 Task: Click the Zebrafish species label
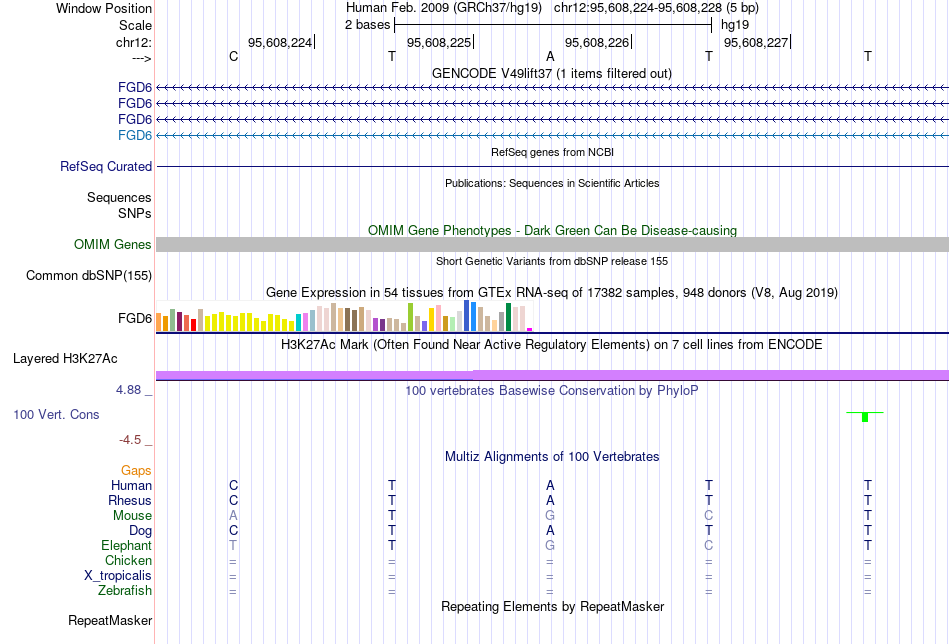(125, 590)
